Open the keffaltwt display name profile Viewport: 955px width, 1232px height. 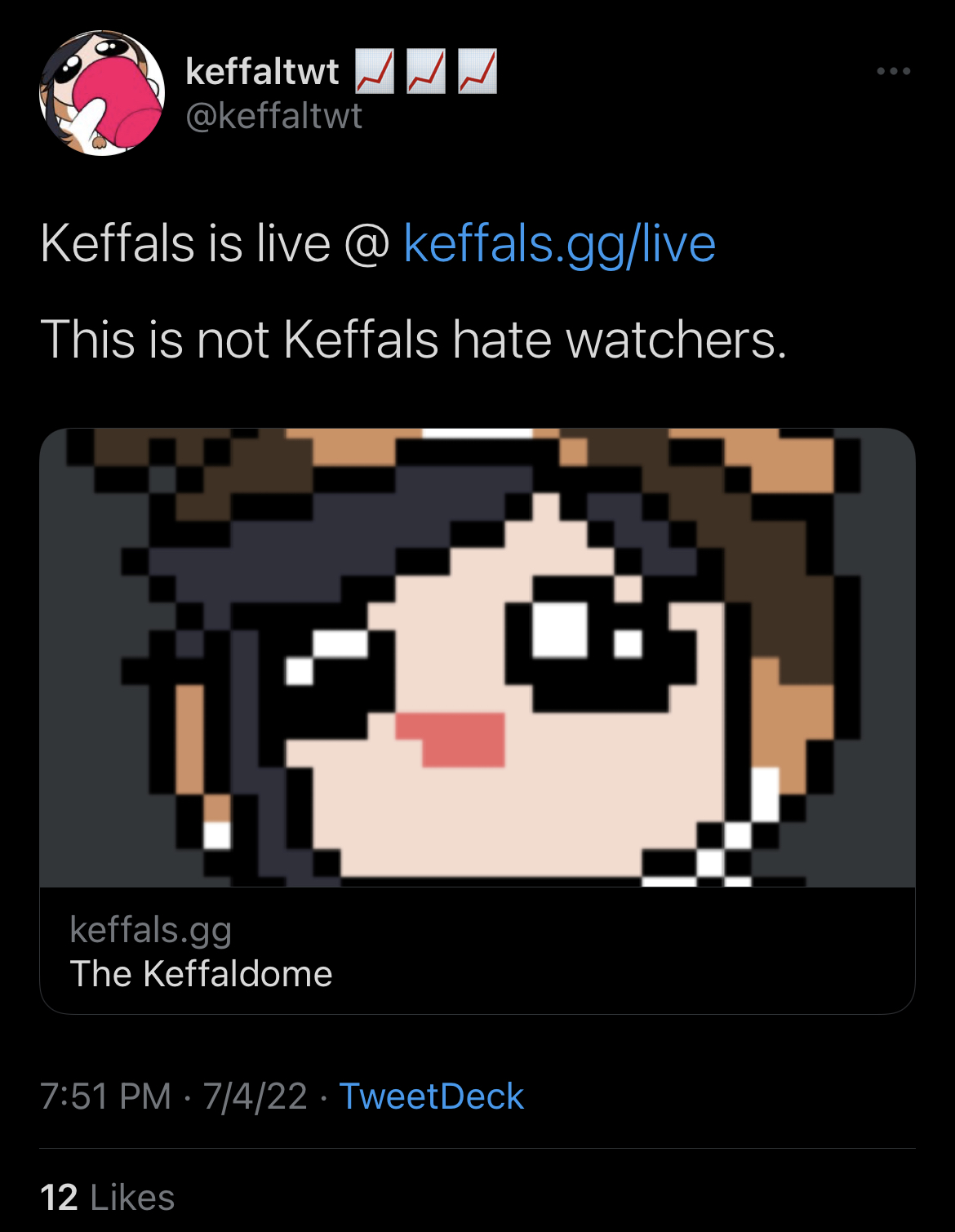coord(262,72)
